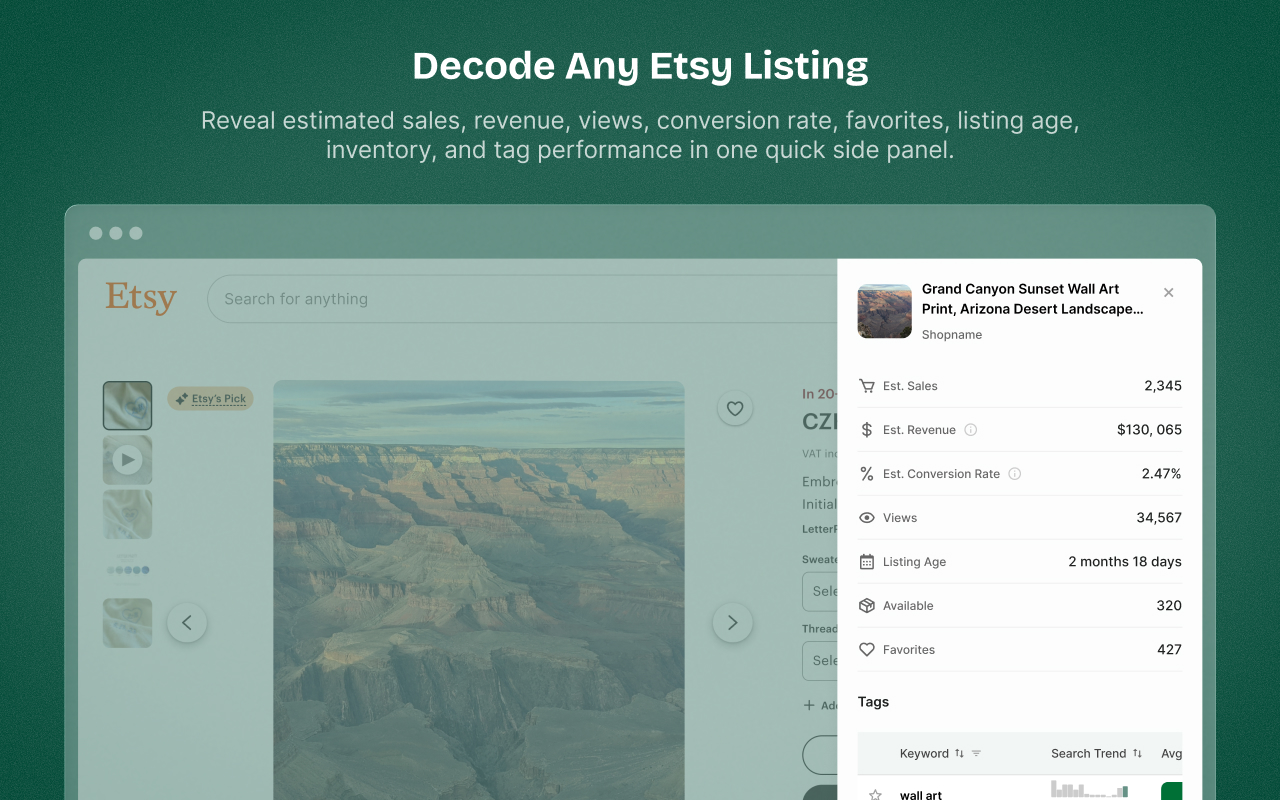Click the Available box icon
Screen dimensions: 1280x800
click(867, 606)
